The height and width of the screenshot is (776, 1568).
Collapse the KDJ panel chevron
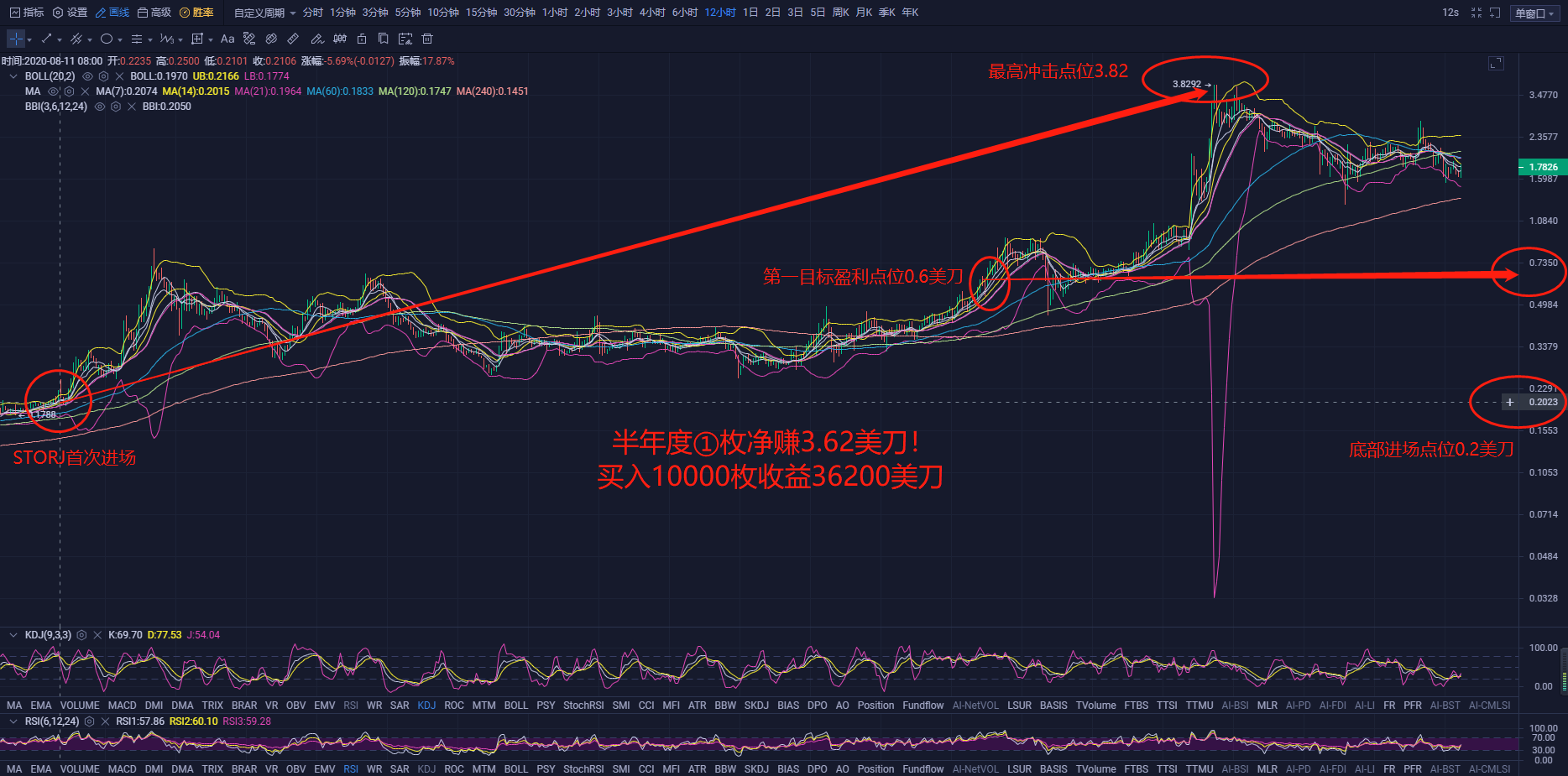13,635
